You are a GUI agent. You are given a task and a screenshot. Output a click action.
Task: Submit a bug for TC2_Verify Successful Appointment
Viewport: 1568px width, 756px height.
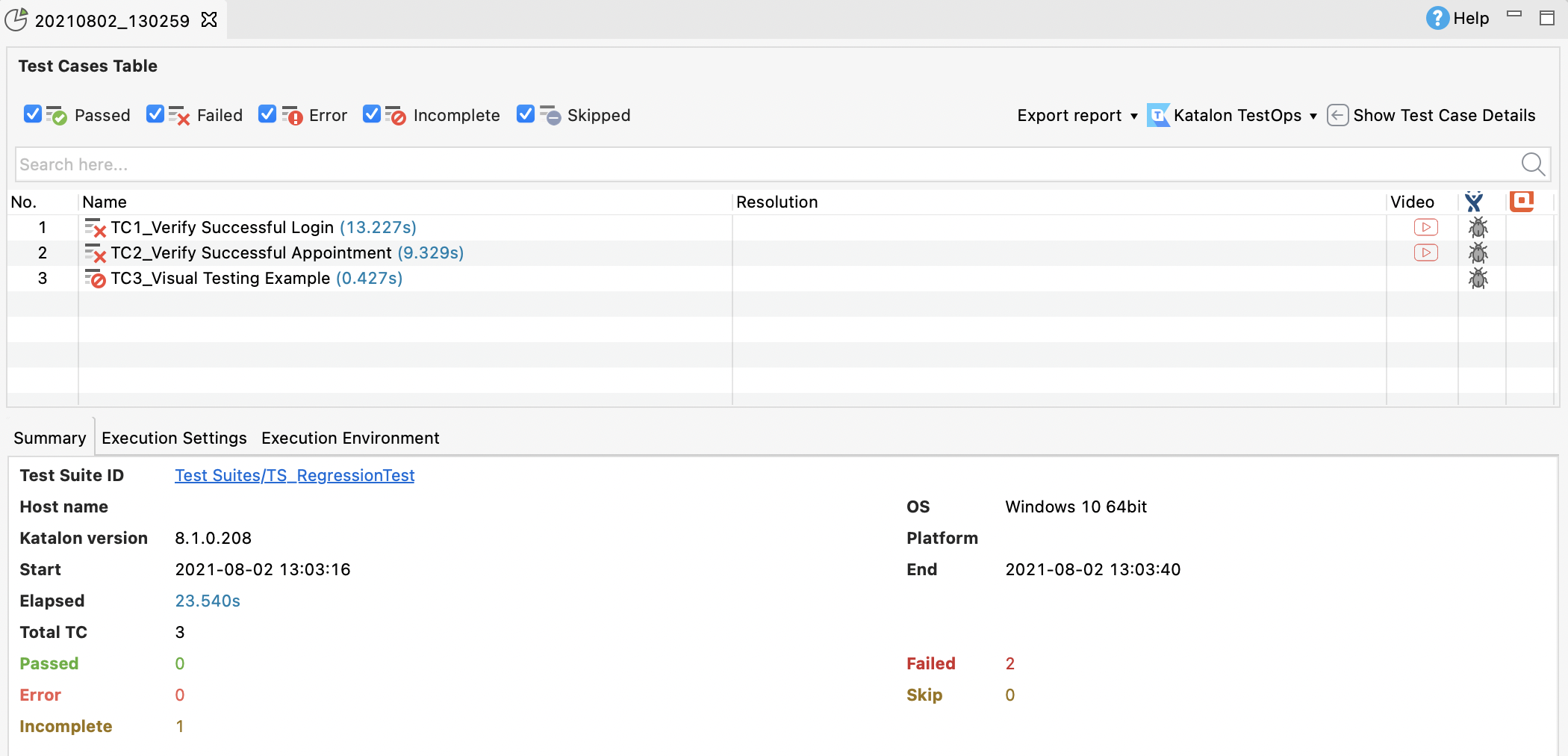(x=1478, y=252)
